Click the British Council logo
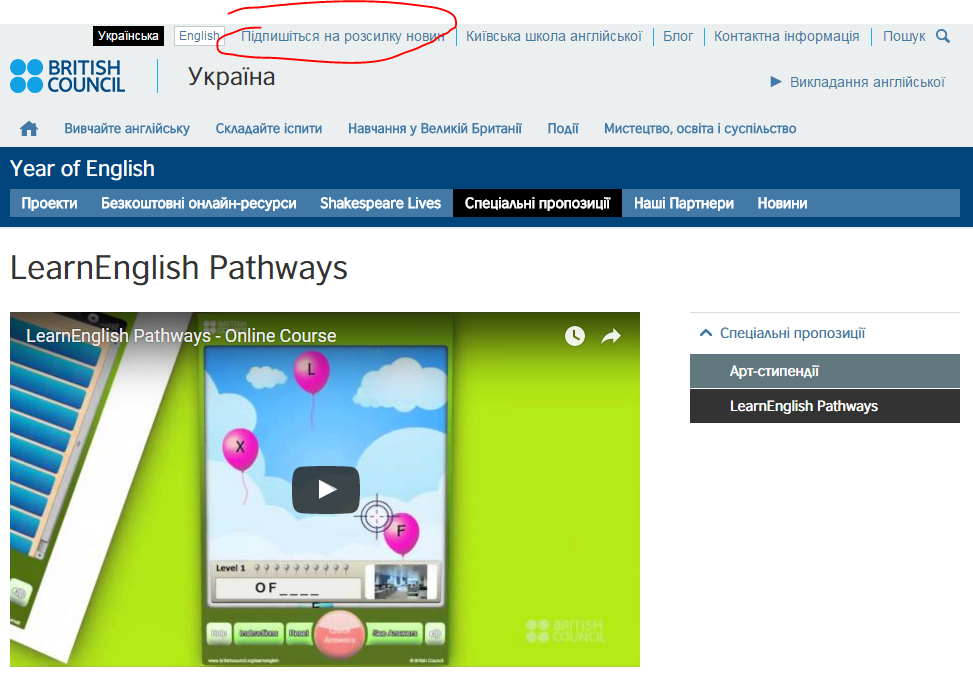The image size is (973, 688). [68, 76]
